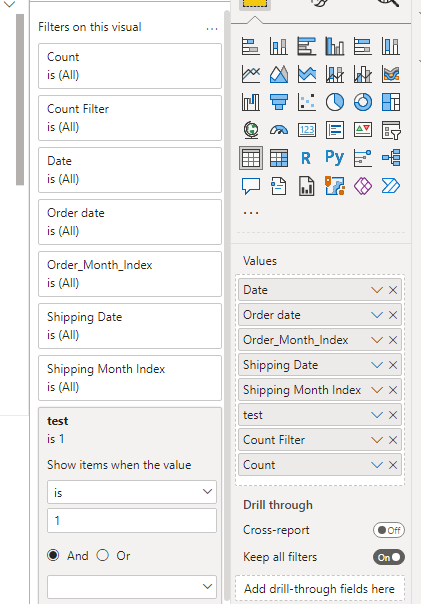Add the Gauge visual
This screenshot has width=421, height=604.
(x=278, y=130)
